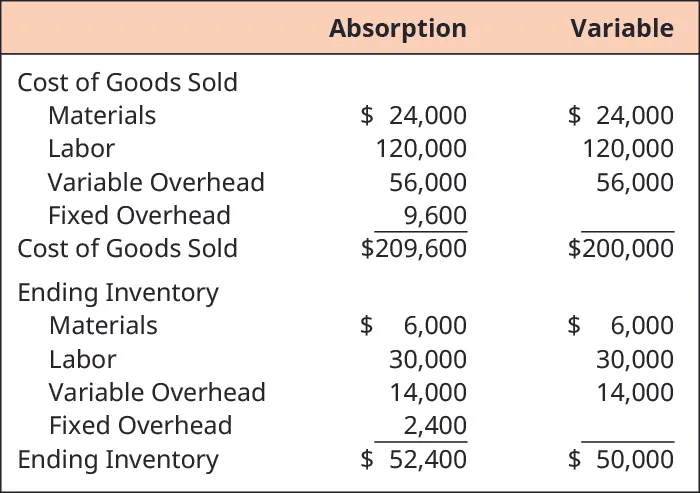The image size is (700, 493).
Task: Click the 2,400 fixed overhead value
Action: pos(436,425)
